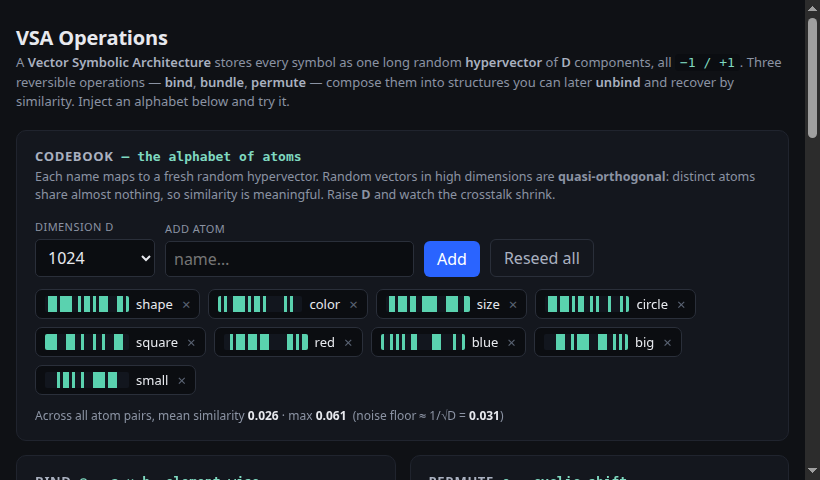Click the square hypervector barcode thumbnail
Image resolution: width=820 pixels, height=480 pixels.
[x=87, y=342]
